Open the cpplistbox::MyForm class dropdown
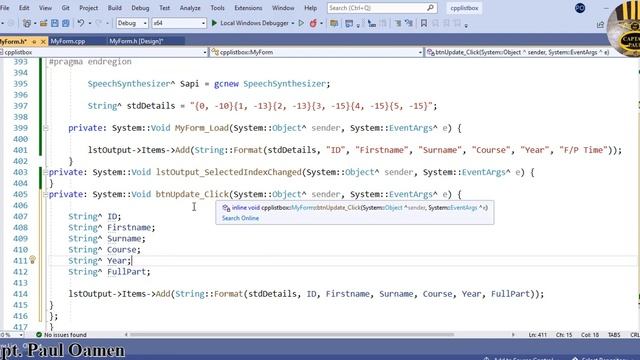The width and height of the screenshot is (640, 360). click(x=420, y=52)
